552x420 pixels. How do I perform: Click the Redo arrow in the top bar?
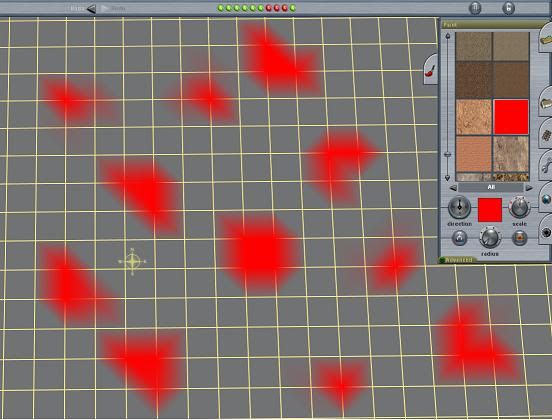tap(105, 8)
